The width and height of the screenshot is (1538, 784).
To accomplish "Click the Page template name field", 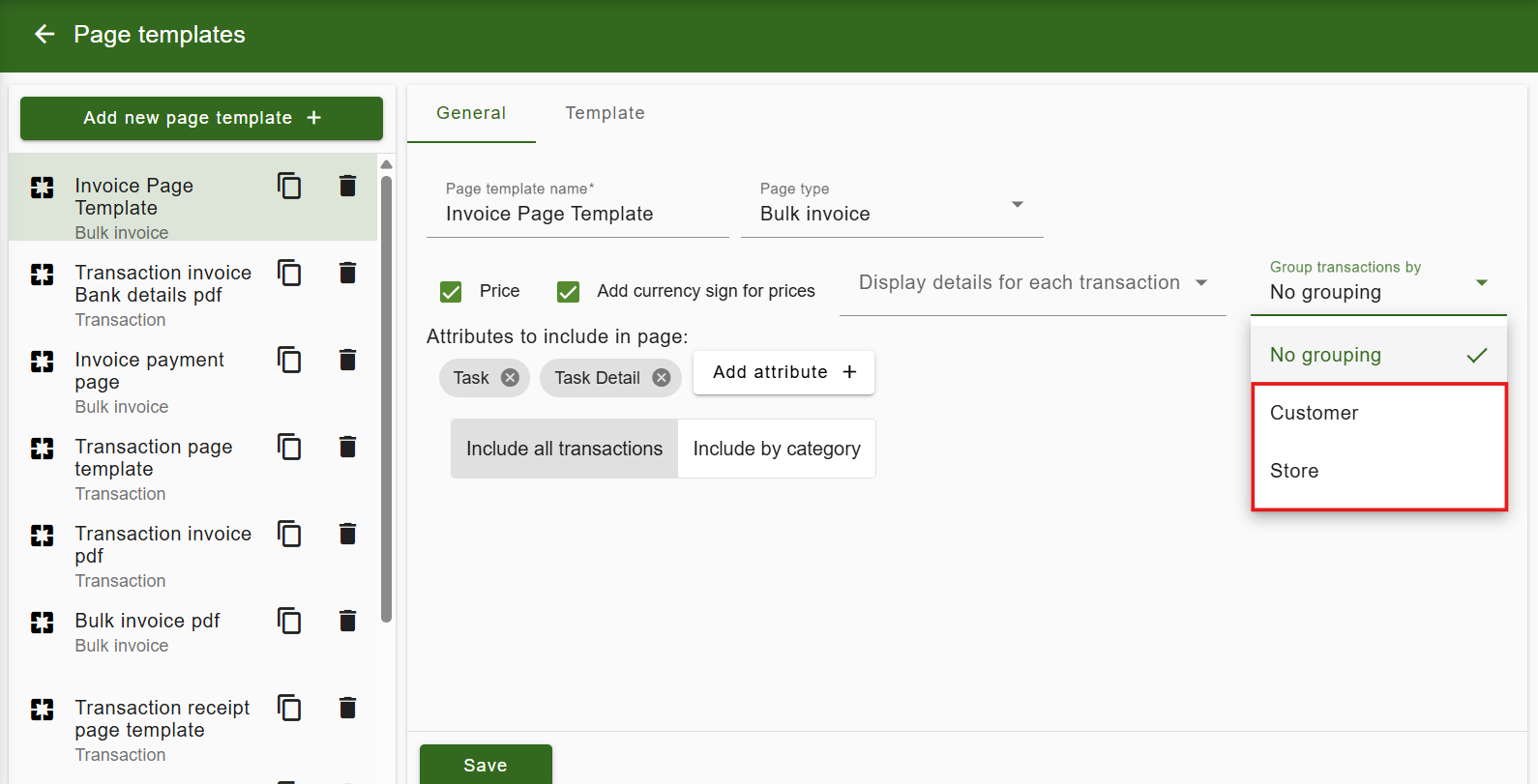I will coord(577,214).
